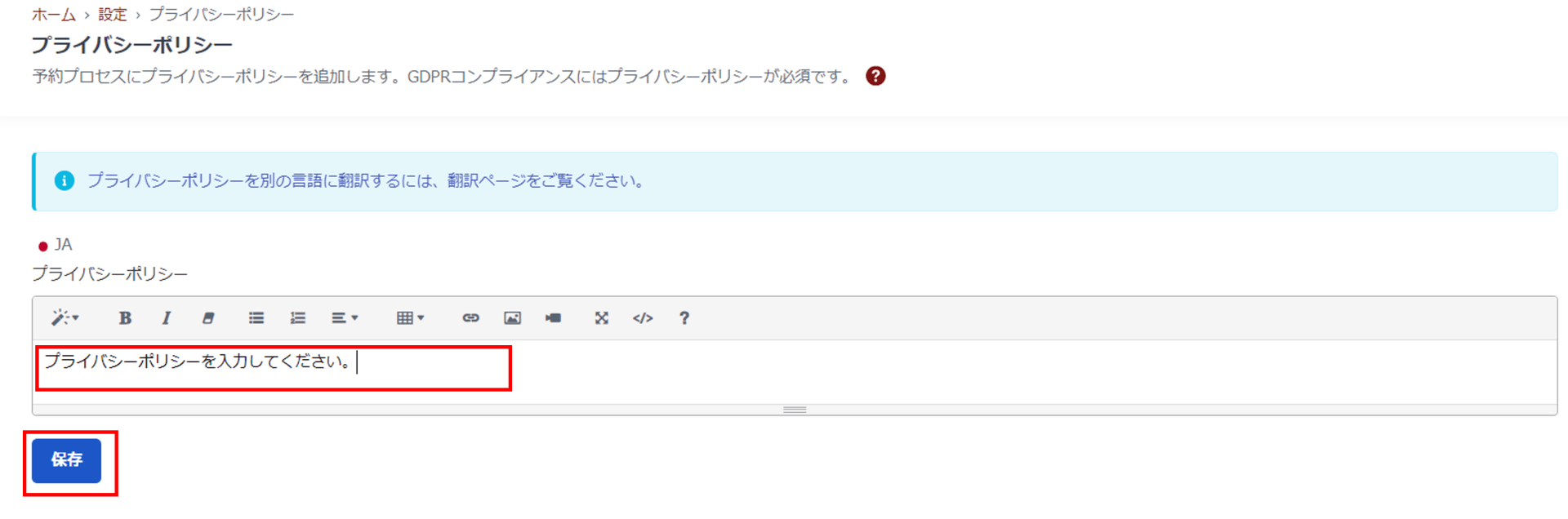Screen dimensions: 1568x519
Task: Toggle fullscreen editor mode
Action: tap(602, 318)
